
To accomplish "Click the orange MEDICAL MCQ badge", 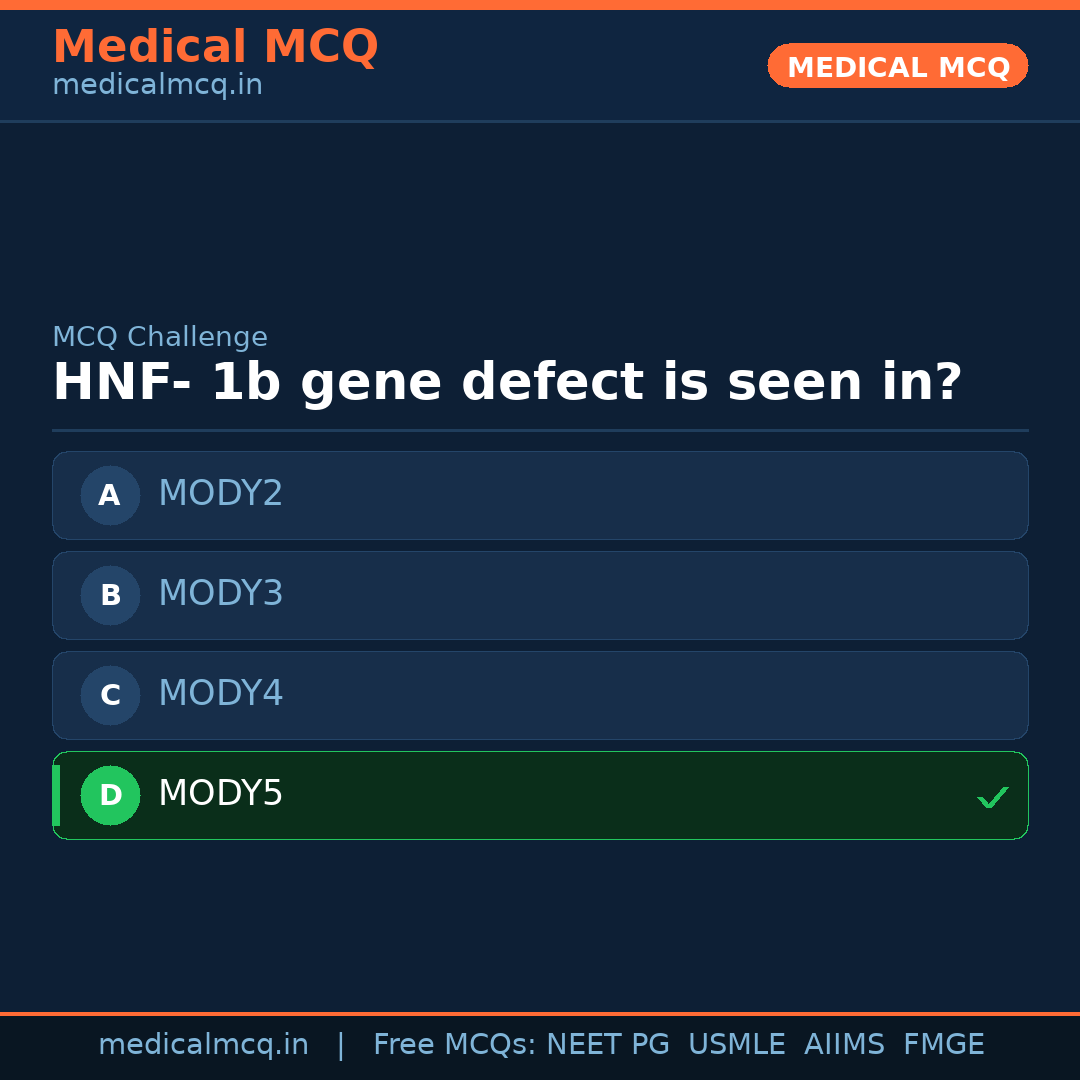I will 898,67.
